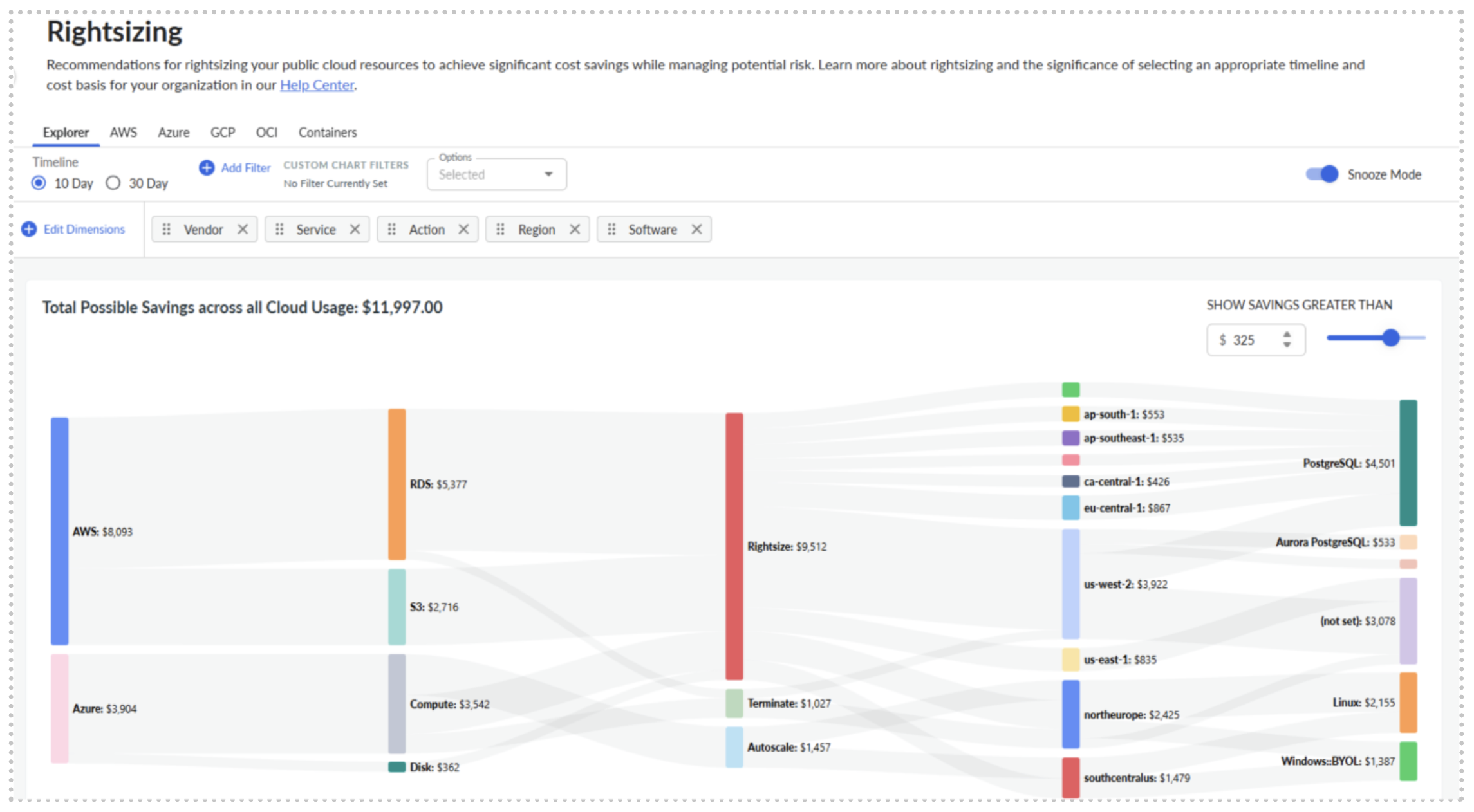
Task: Click the down stepper arrow on savings amount
Action: 1287,344
